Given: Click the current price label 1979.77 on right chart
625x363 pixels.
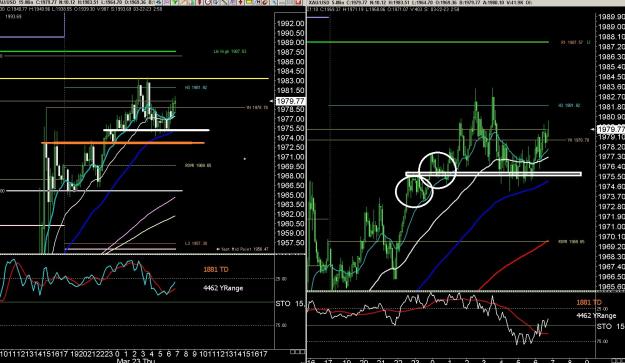Looking at the screenshot, I should point(611,129).
